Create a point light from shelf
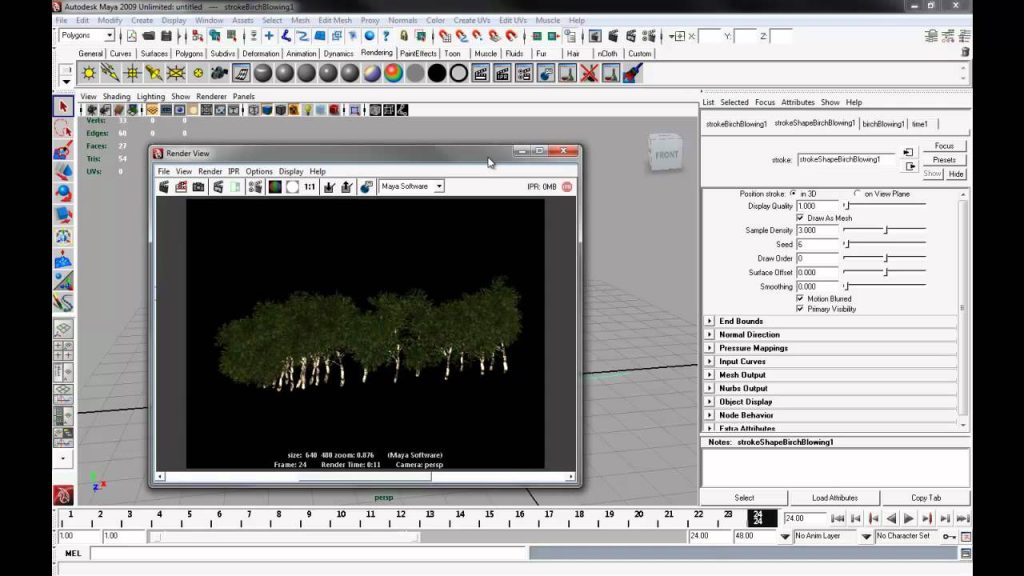 (x=132, y=73)
